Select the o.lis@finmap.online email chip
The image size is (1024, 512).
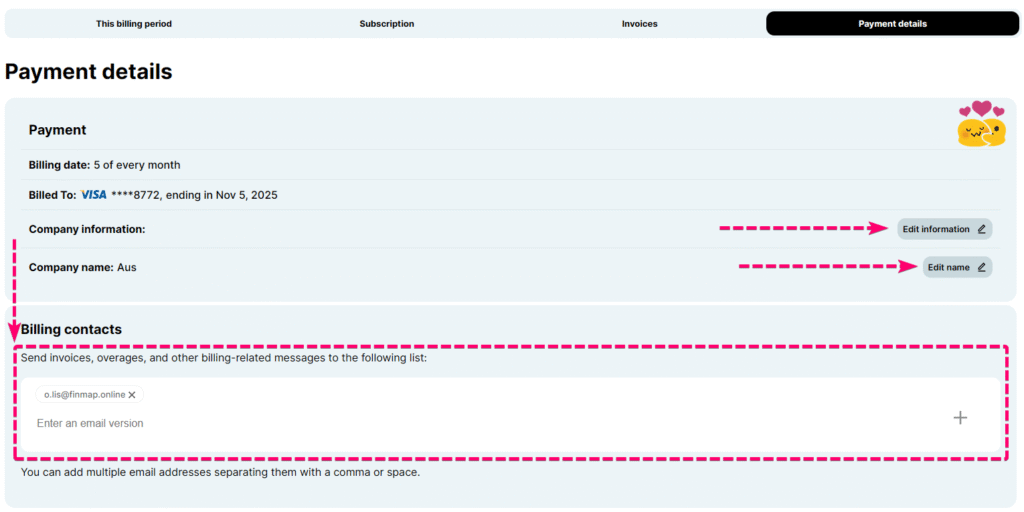point(84,395)
